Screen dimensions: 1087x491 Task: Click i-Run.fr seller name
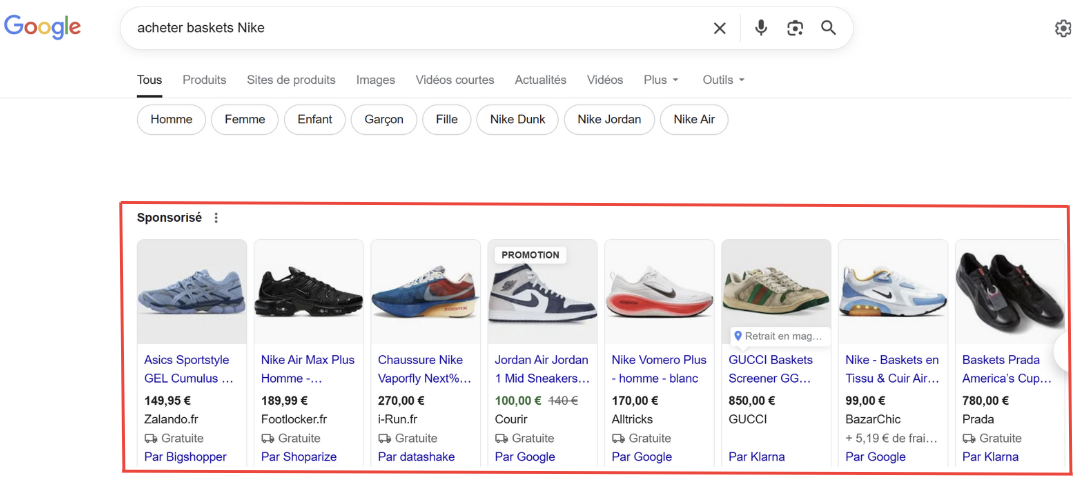point(398,419)
